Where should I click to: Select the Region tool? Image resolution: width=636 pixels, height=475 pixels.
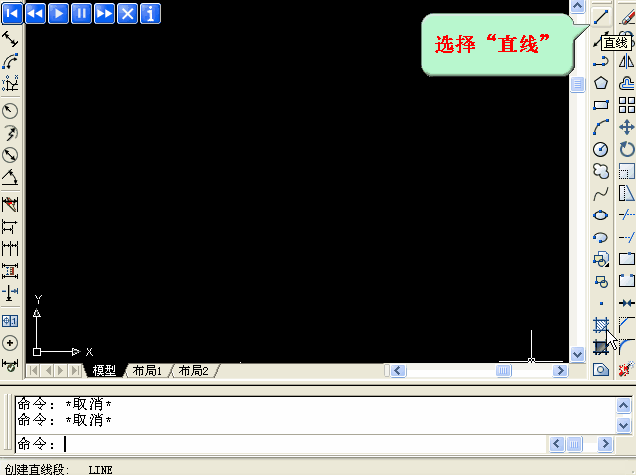click(x=601, y=370)
